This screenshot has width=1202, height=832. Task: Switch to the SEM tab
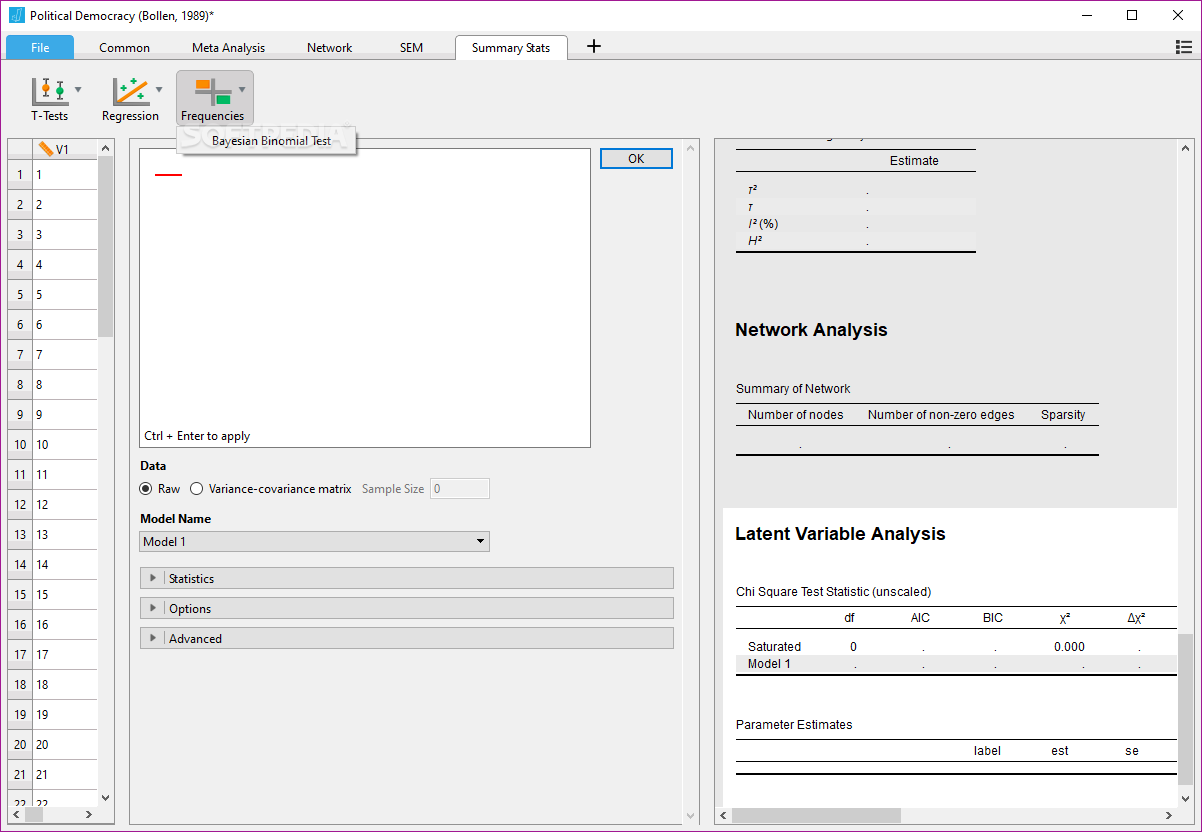tap(411, 47)
